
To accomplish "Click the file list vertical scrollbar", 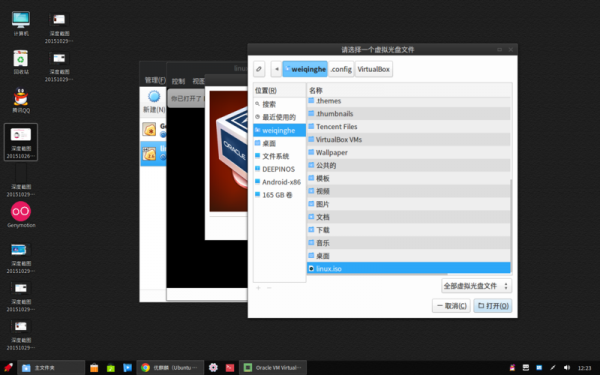I will tap(512, 227).
